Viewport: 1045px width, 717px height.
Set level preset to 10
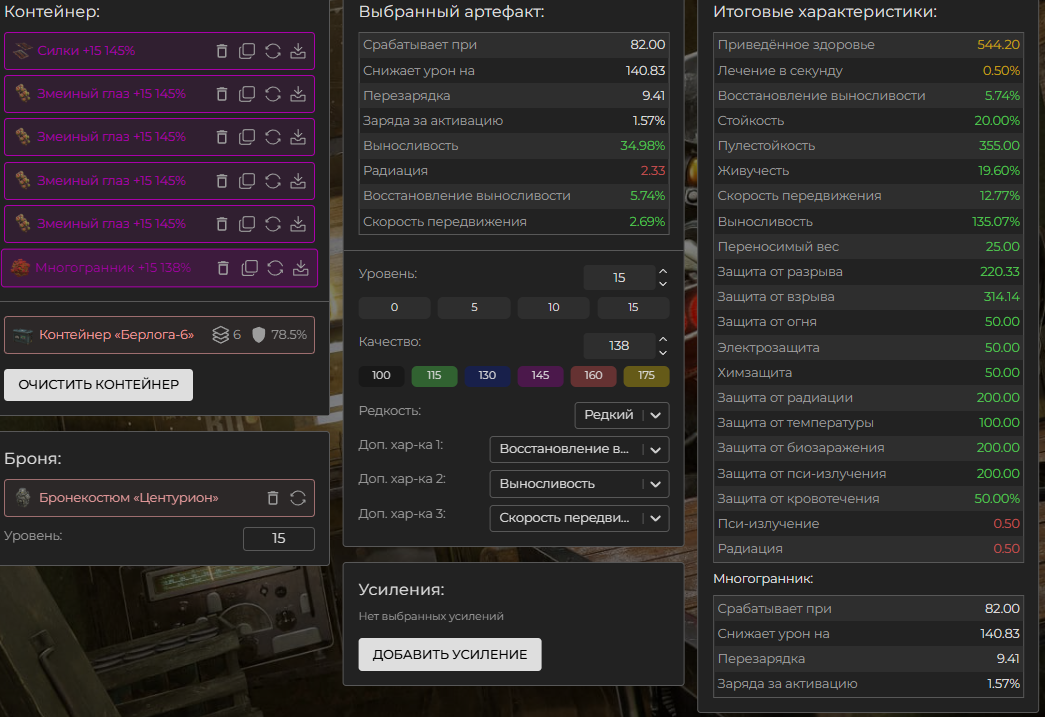click(x=553, y=308)
